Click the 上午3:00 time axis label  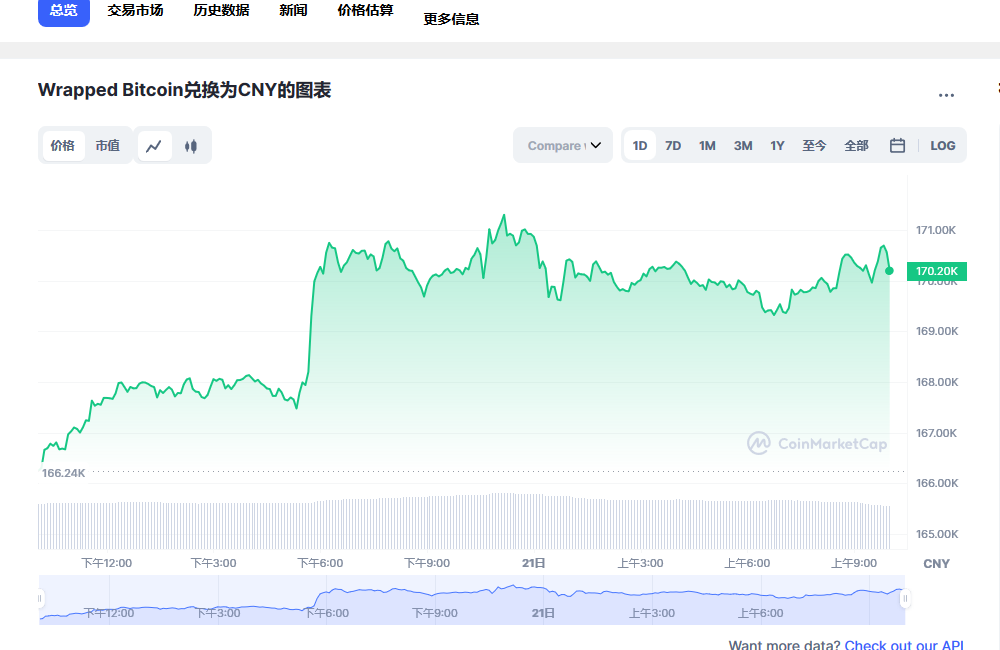coord(640,563)
